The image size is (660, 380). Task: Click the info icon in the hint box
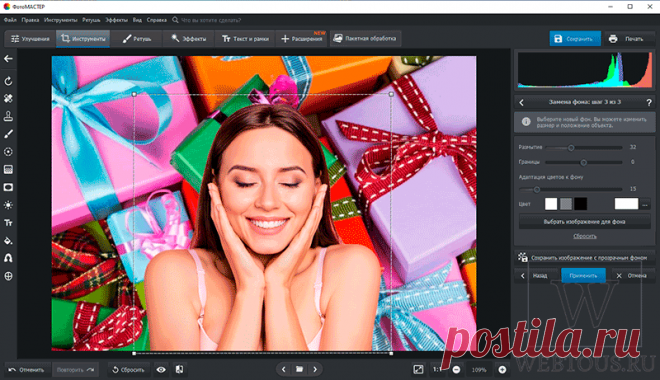(x=526, y=122)
